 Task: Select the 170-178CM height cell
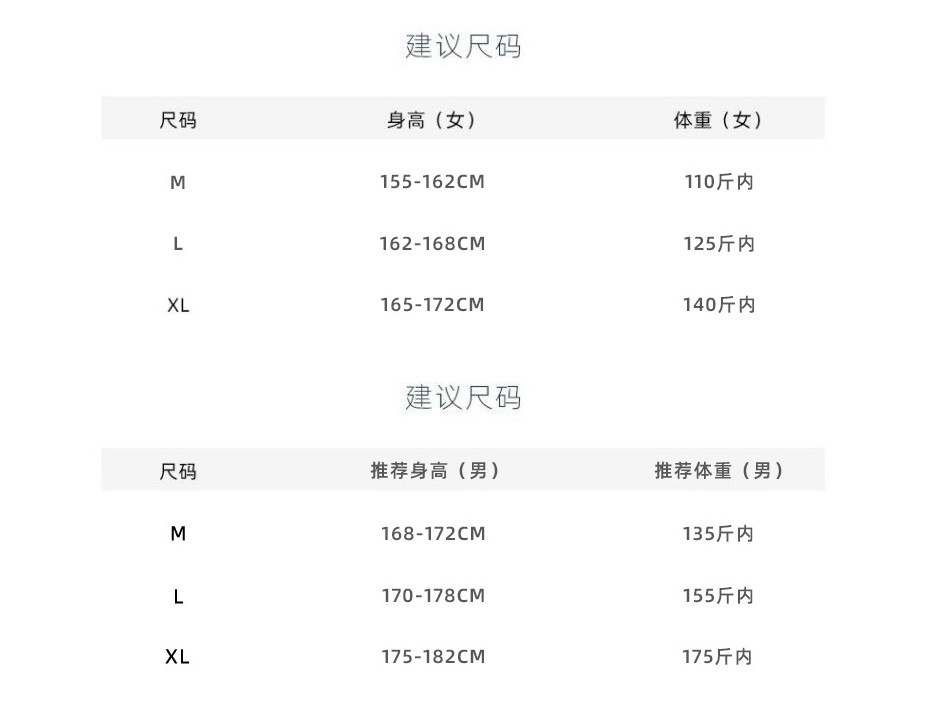coord(433,596)
